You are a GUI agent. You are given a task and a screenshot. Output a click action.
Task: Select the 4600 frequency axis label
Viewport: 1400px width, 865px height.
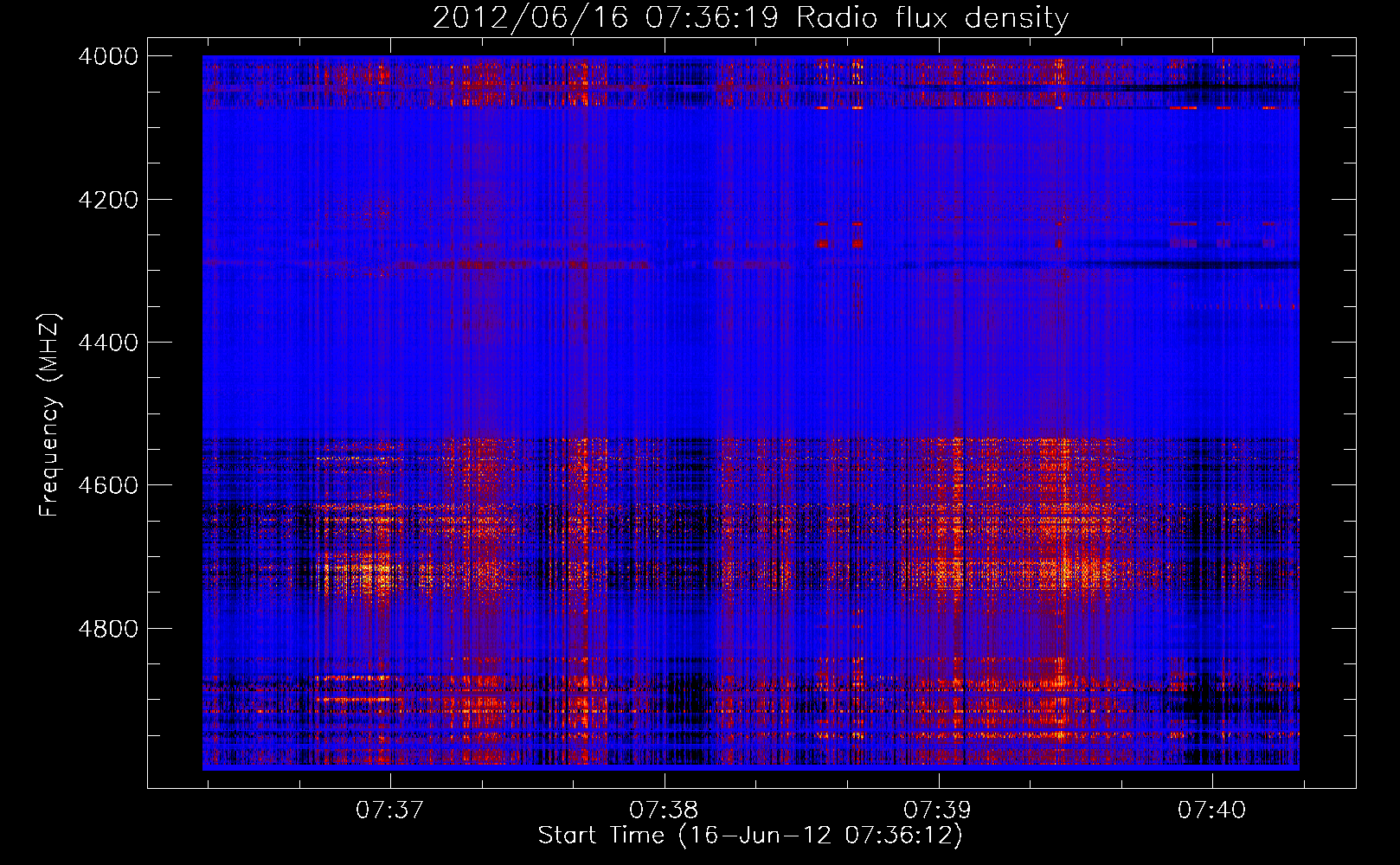108,485
